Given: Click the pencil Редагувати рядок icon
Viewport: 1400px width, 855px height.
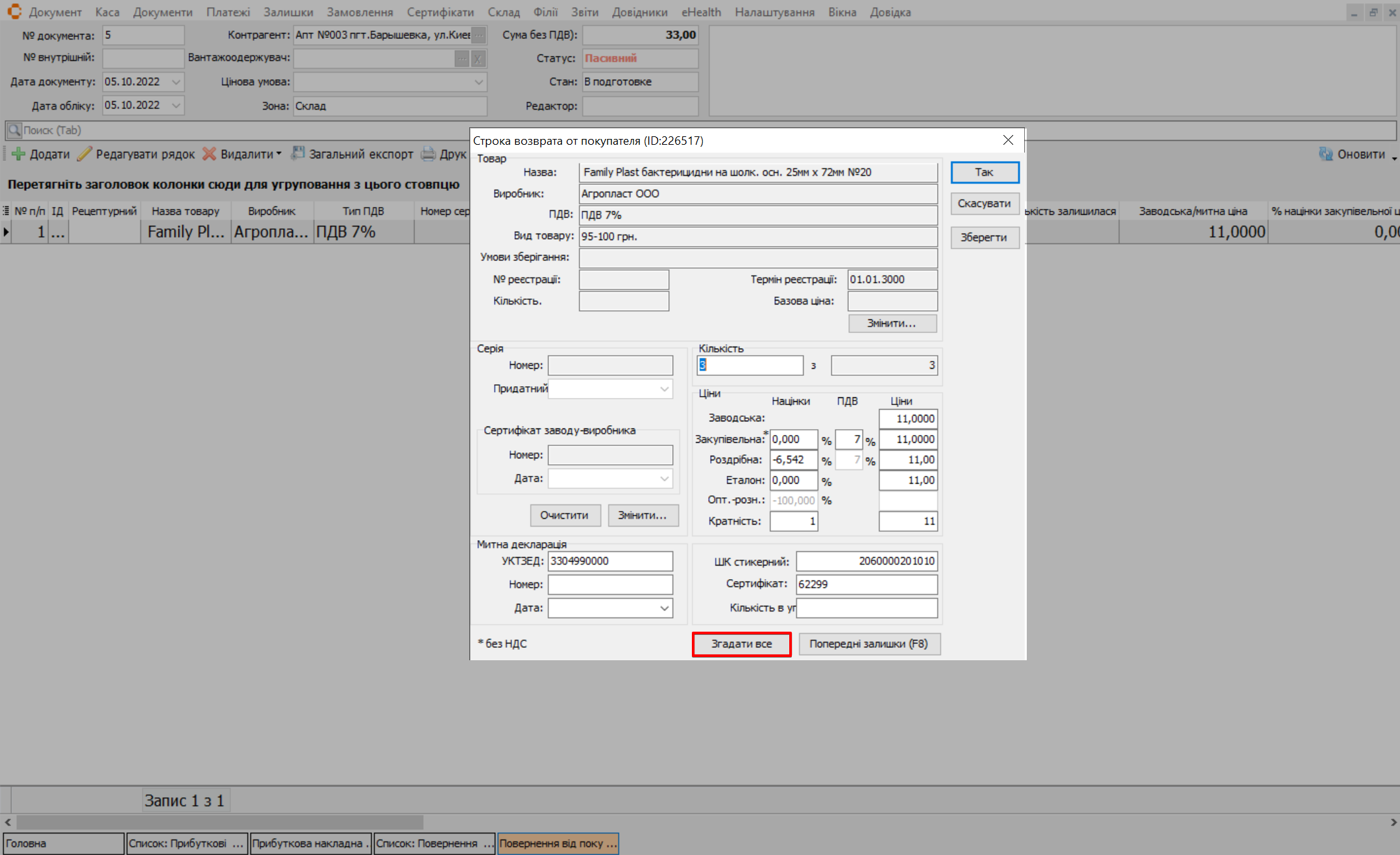Looking at the screenshot, I should point(84,154).
